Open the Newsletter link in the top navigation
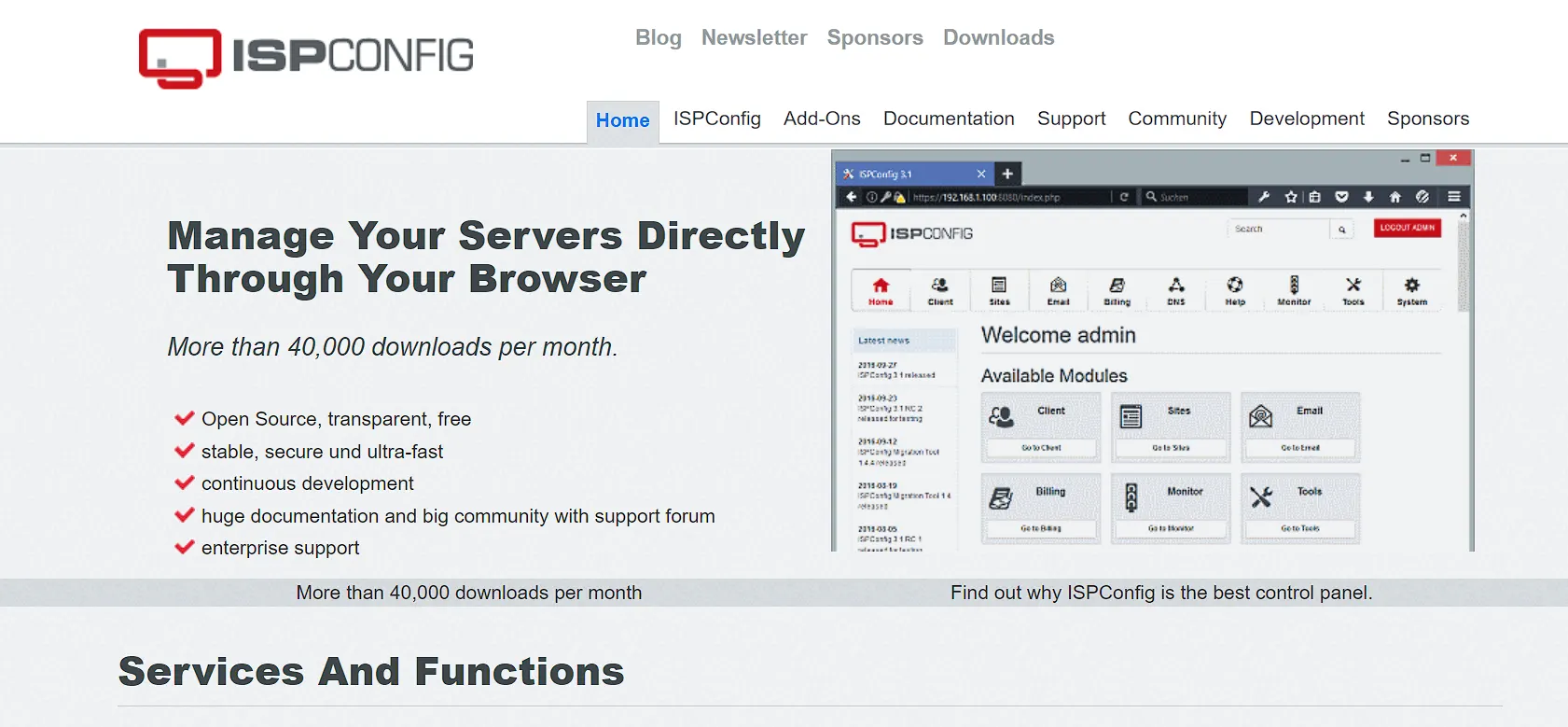The image size is (1568, 727). pos(754,37)
